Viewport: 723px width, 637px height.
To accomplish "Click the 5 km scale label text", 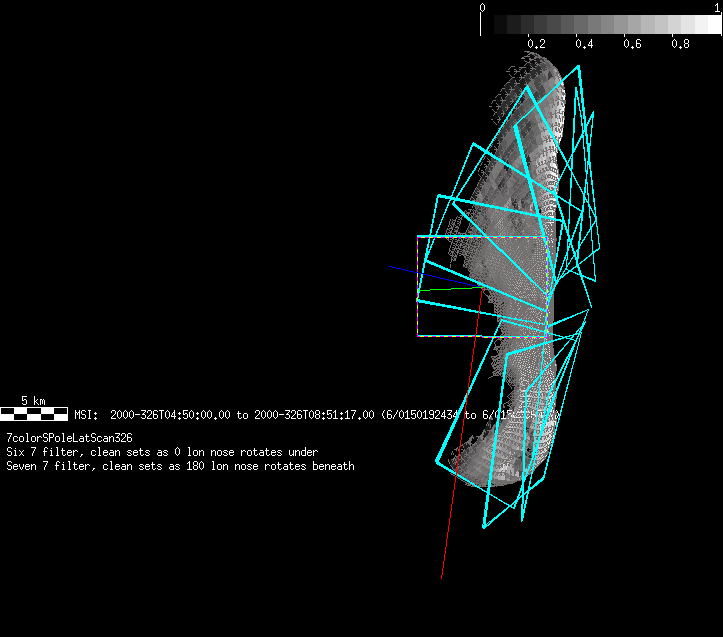I will (x=33, y=401).
